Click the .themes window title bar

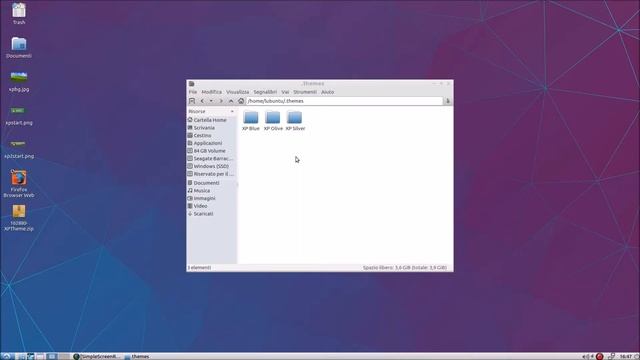[313, 84]
